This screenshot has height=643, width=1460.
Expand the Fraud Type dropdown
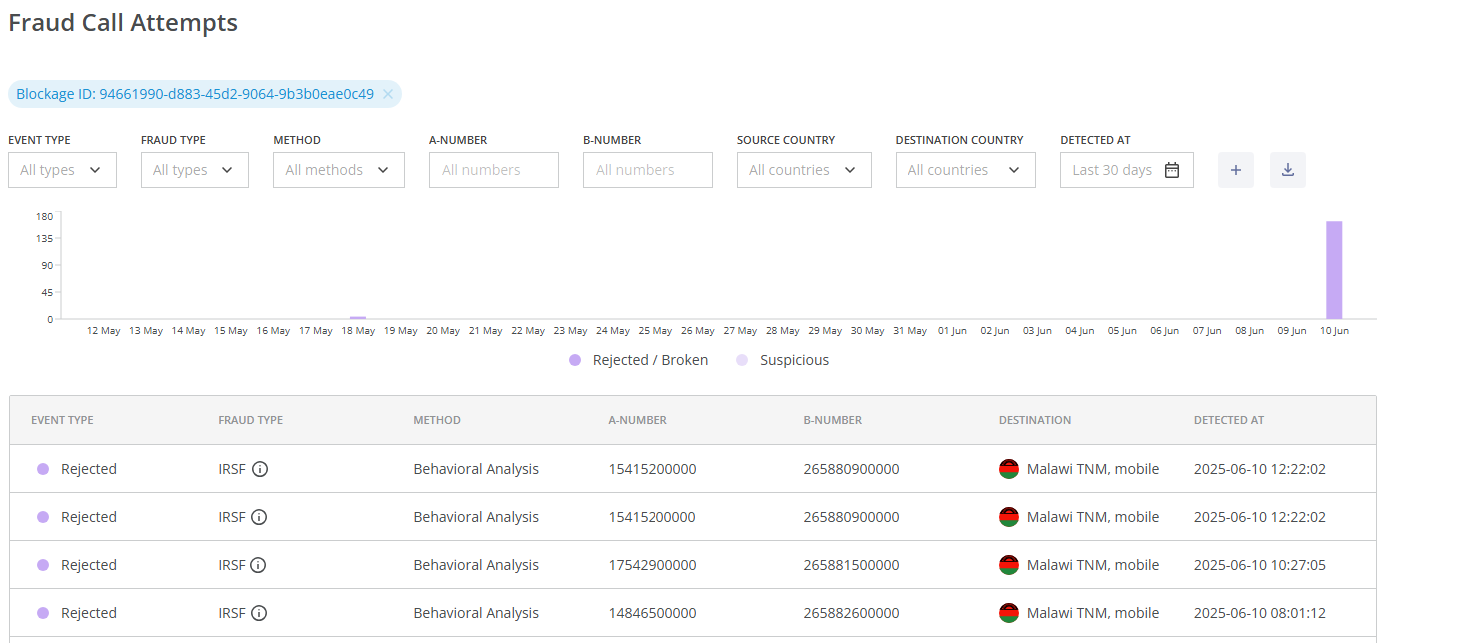tap(194, 170)
